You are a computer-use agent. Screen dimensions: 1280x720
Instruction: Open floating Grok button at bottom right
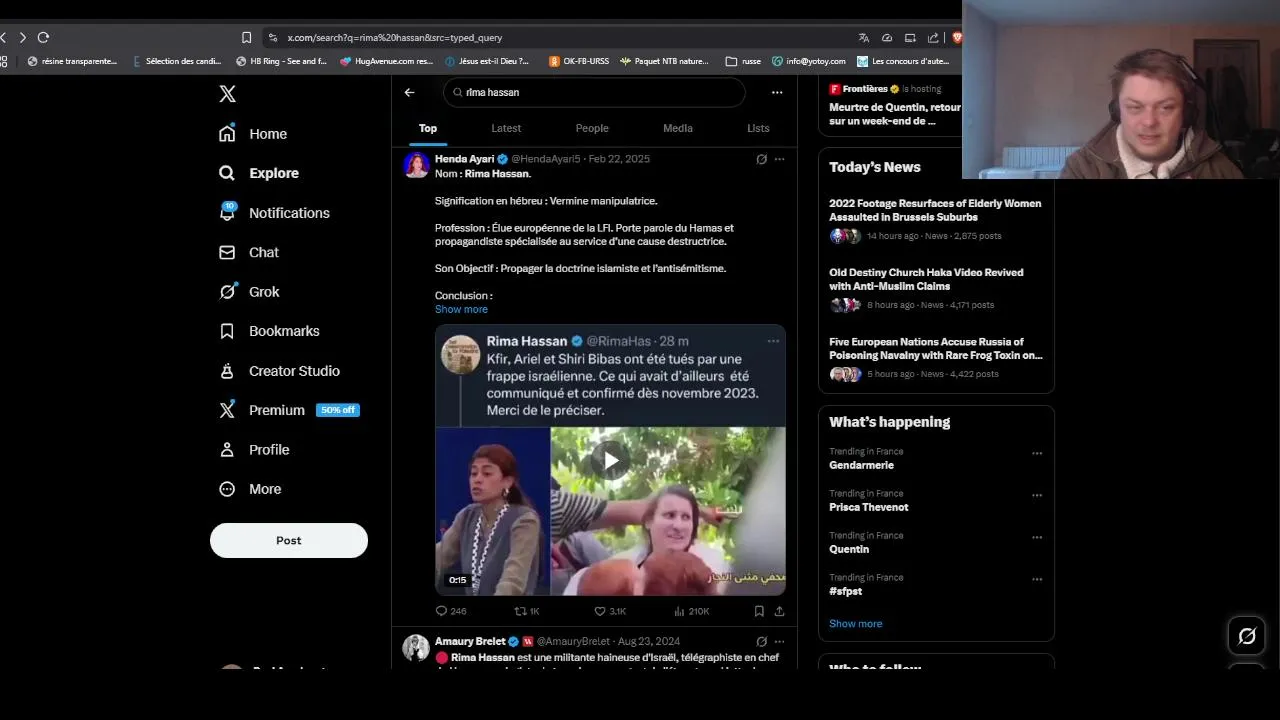1247,636
